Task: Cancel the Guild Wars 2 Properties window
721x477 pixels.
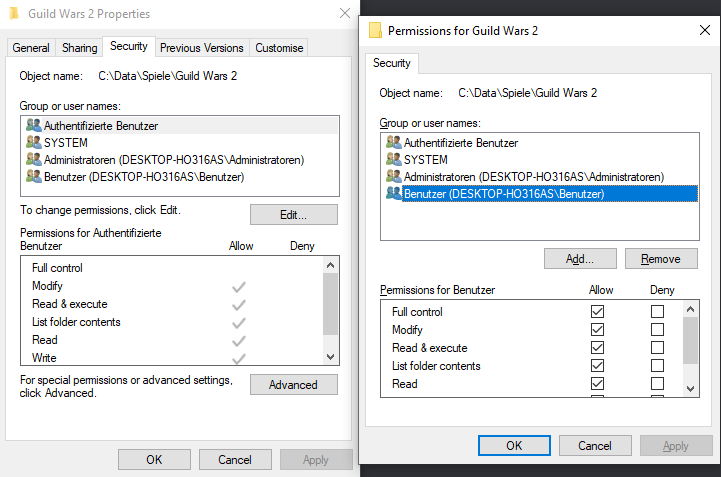Action: (235, 460)
